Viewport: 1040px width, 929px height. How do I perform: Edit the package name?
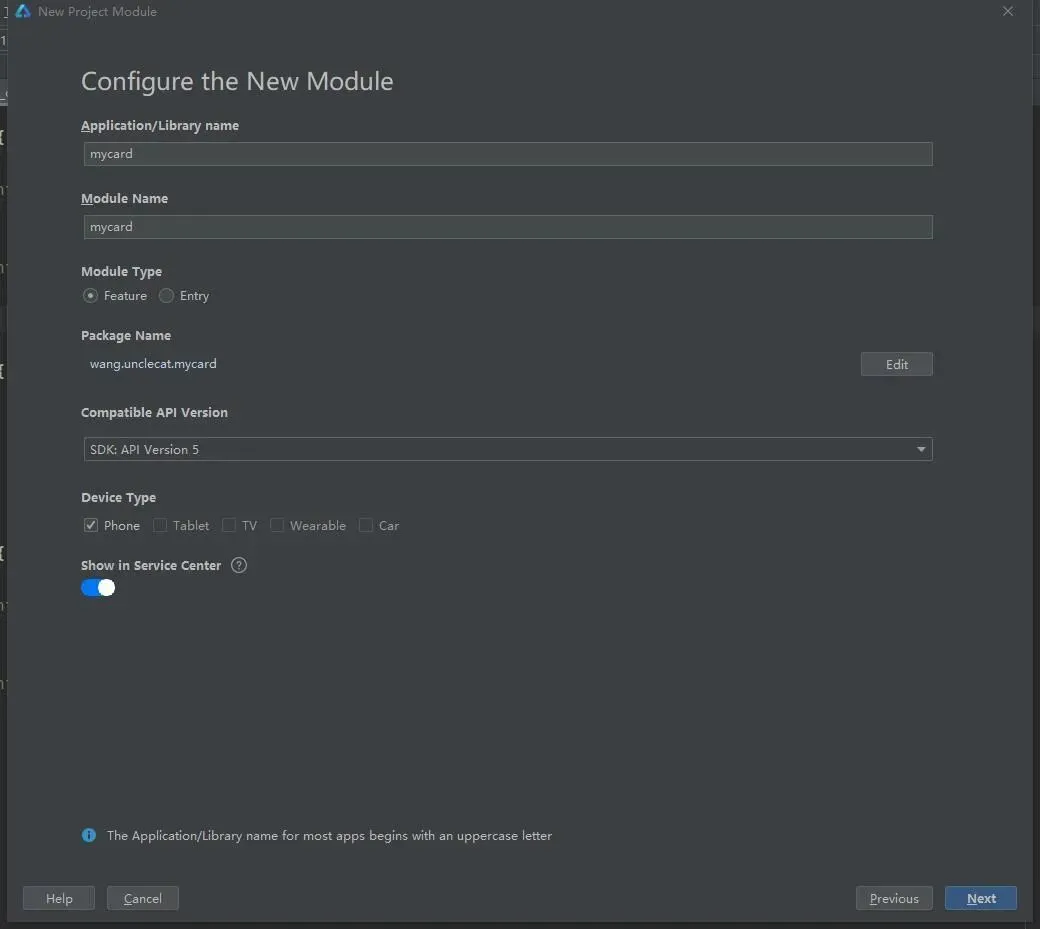pos(896,364)
